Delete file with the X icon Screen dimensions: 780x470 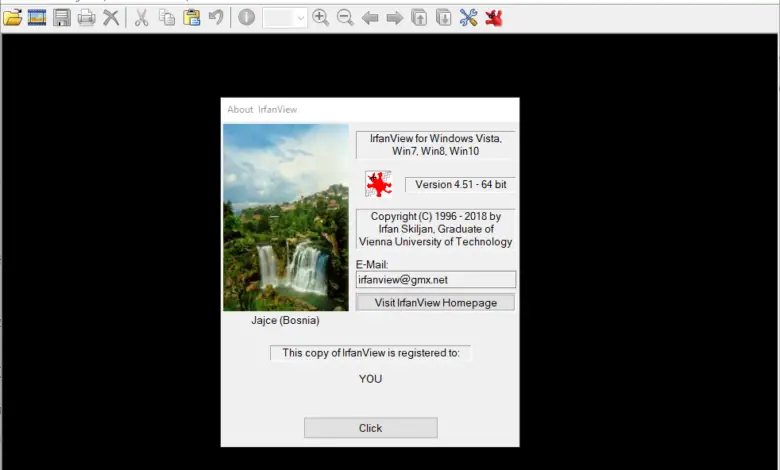(x=111, y=18)
